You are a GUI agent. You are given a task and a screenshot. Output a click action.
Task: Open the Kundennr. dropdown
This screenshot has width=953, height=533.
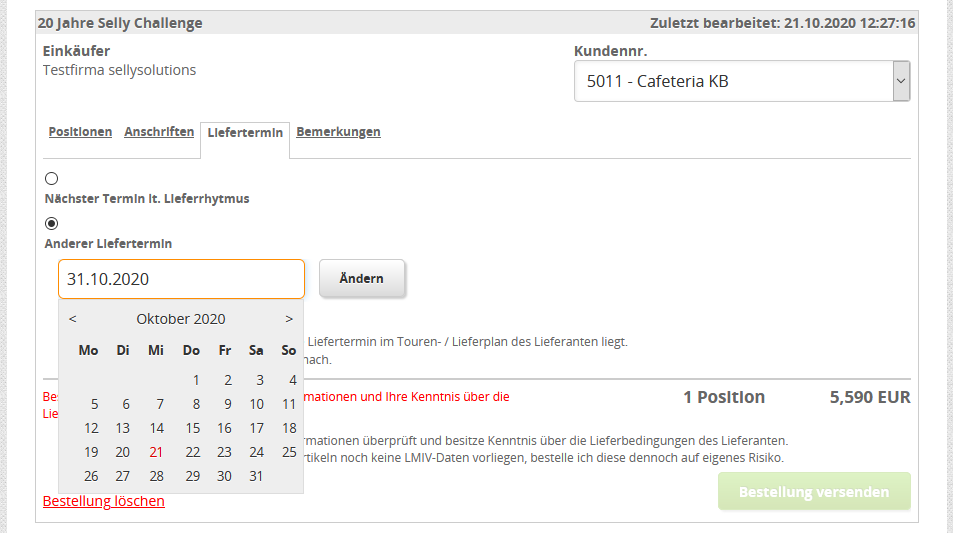[742, 81]
